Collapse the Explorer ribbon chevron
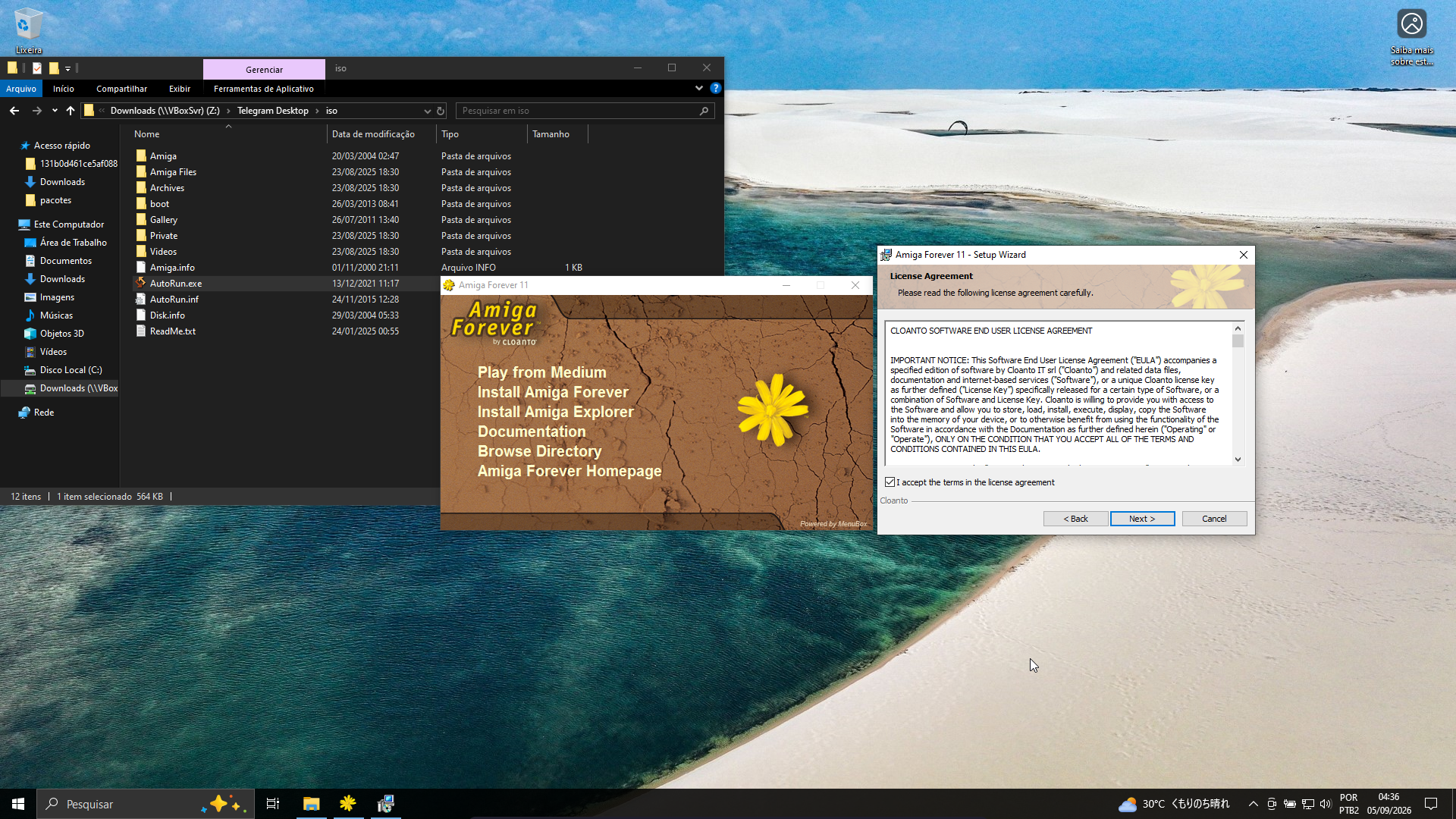 [x=699, y=89]
